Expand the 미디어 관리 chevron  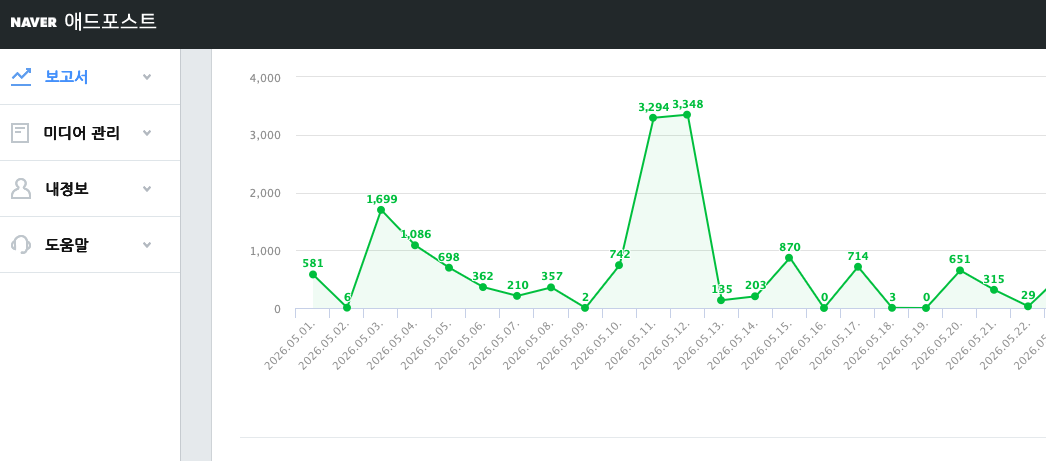(x=147, y=133)
